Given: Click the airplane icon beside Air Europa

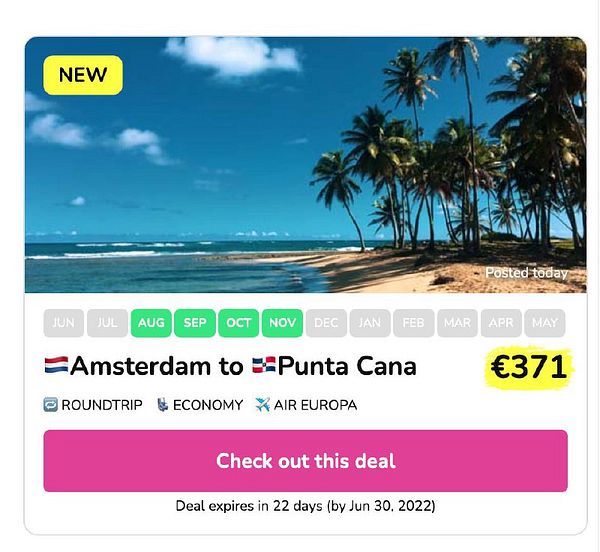Looking at the screenshot, I should (262, 405).
